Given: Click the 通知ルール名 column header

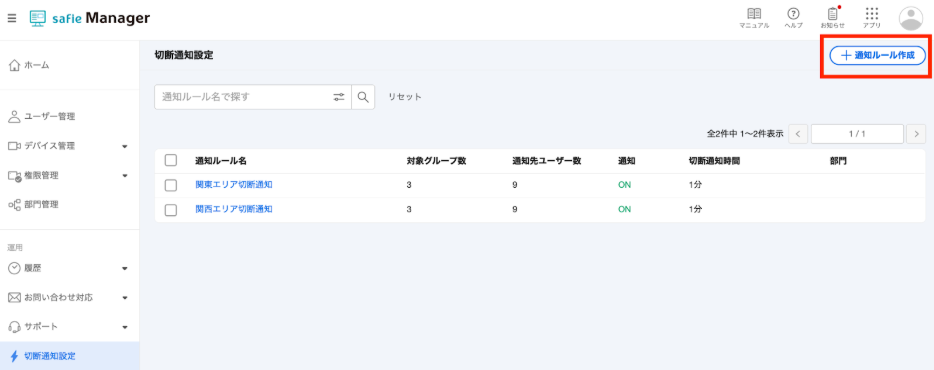Looking at the screenshot, I should point(221,161).
